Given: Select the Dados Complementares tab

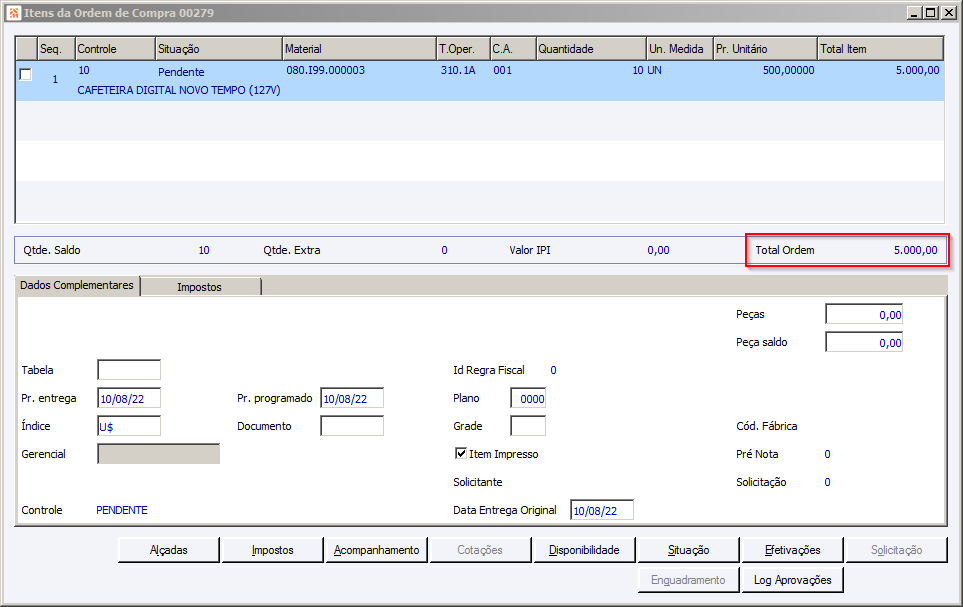Looking at the screenshot, I should click(77, 286).
